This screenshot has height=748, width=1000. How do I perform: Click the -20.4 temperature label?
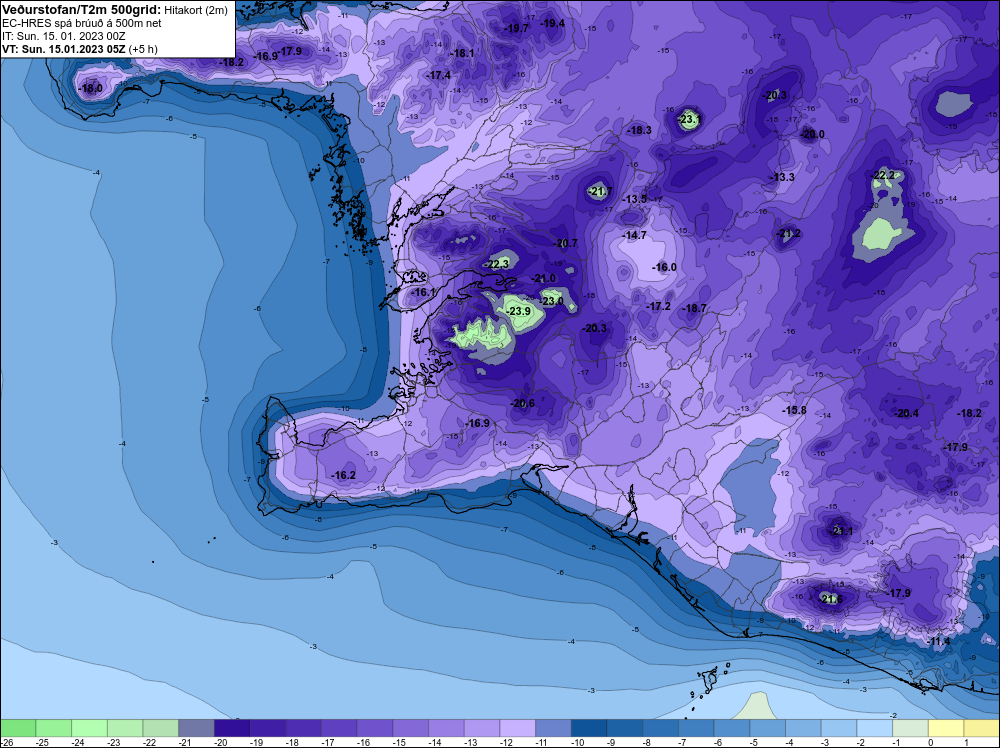pos(907,414)
